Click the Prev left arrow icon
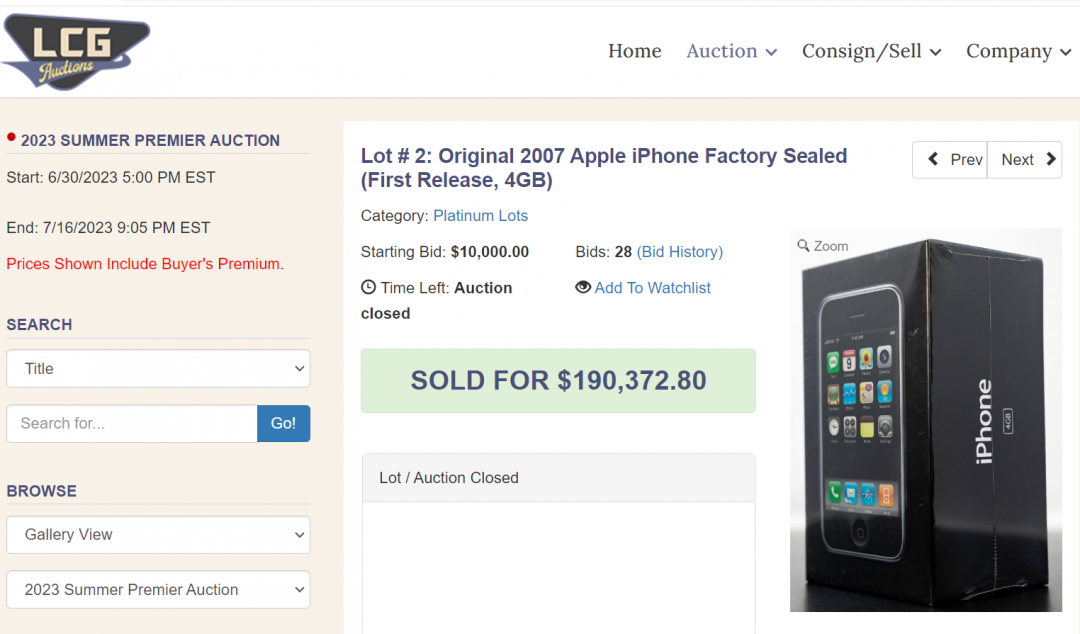 tap(934, 159)
